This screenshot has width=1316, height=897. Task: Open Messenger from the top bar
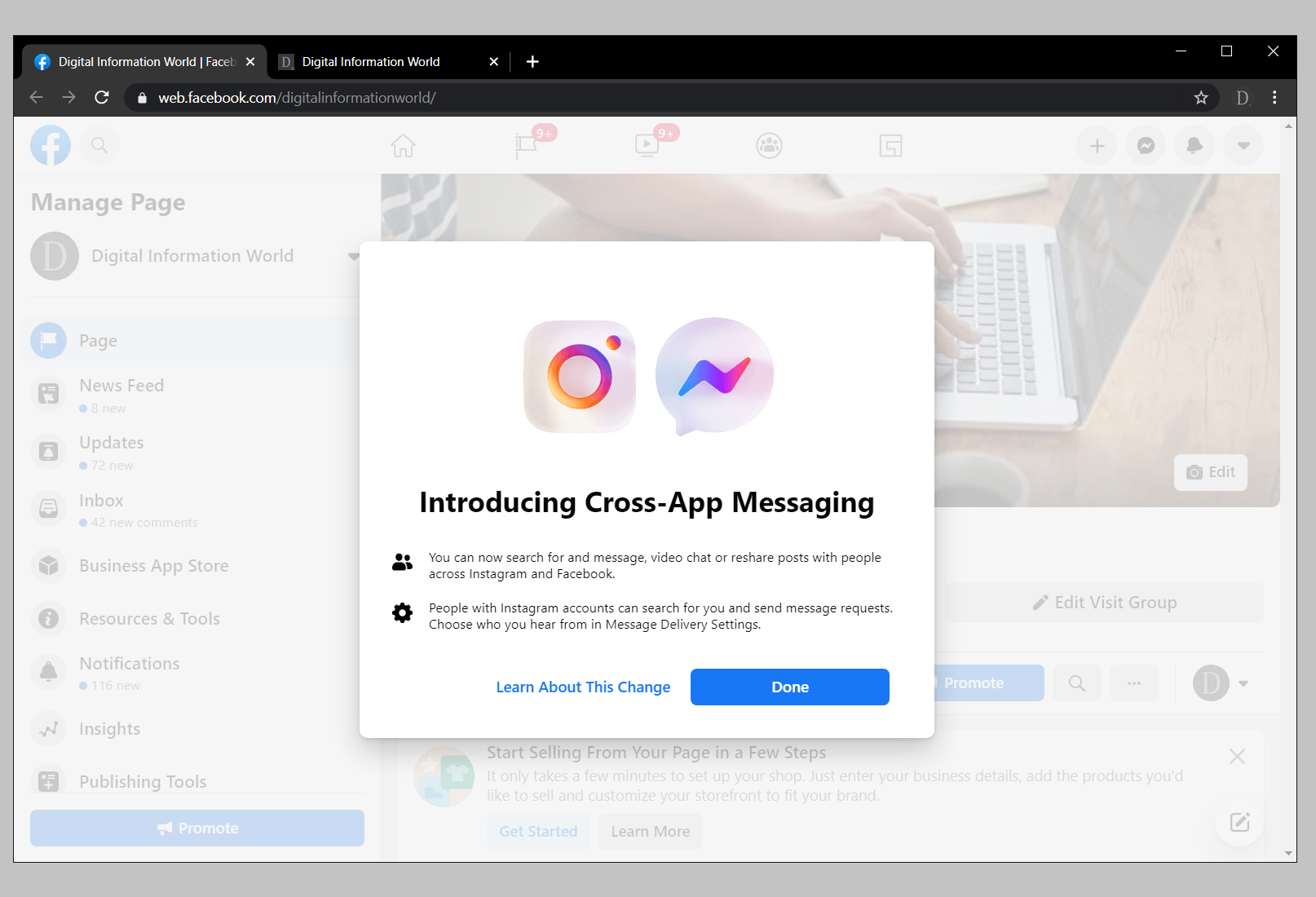[1145, 145]
